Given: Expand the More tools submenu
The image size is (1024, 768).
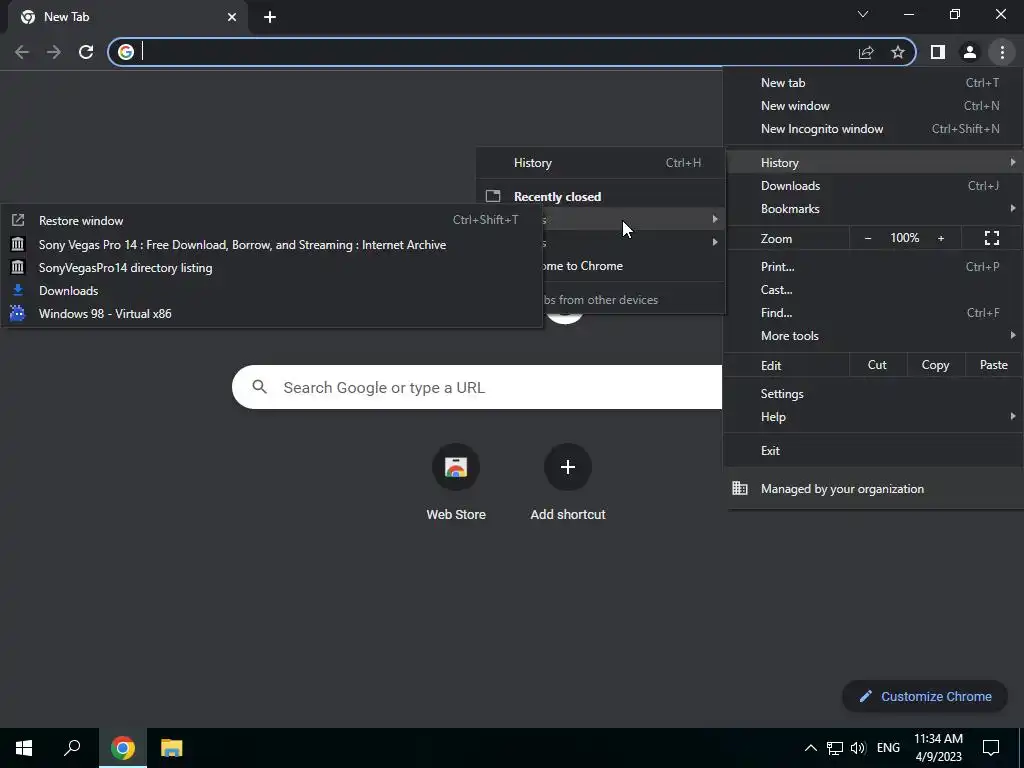Looking at the screenshot, I should (873, 336).
